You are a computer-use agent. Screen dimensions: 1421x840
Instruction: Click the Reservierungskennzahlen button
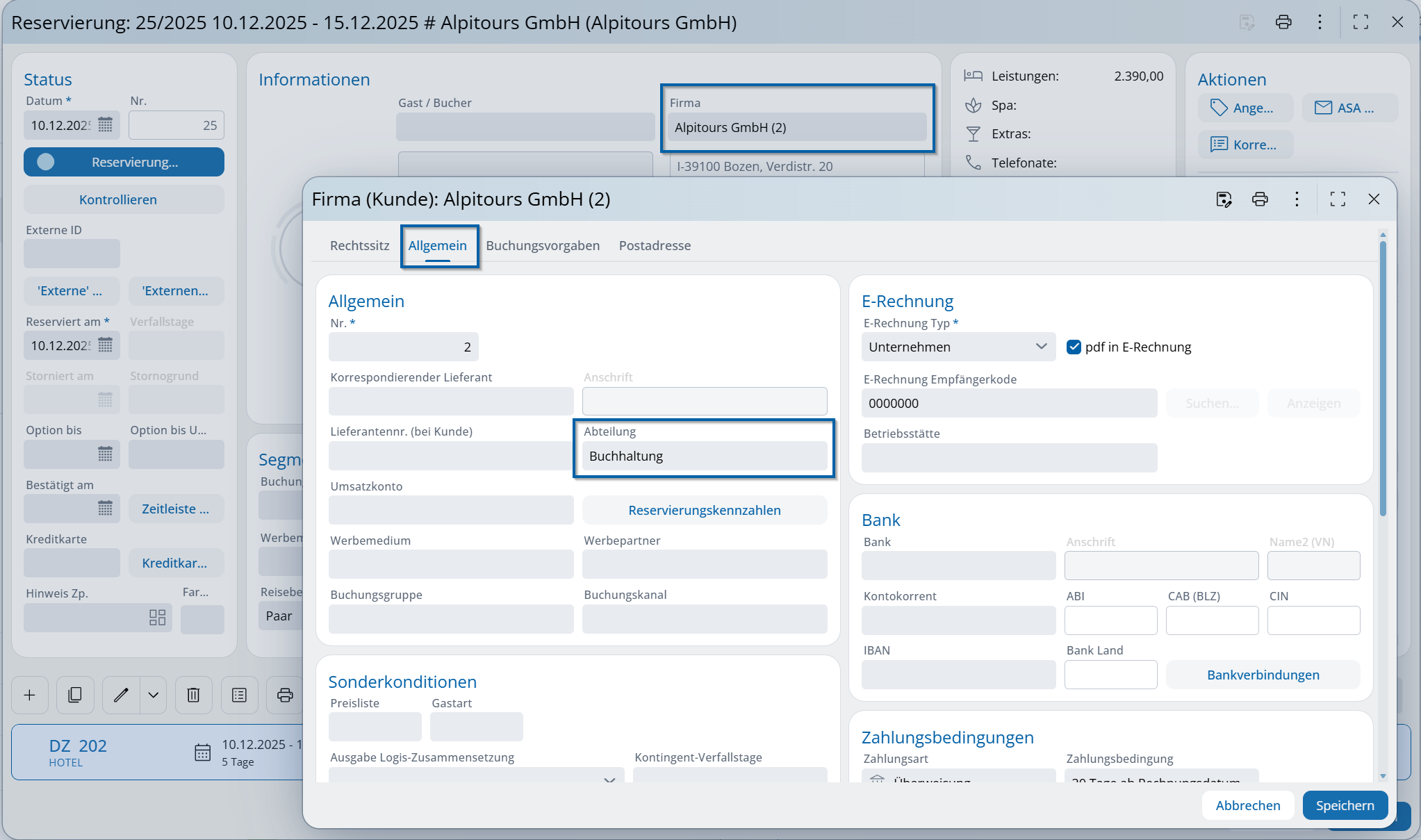pyautogui.click(x=704, y=510)
